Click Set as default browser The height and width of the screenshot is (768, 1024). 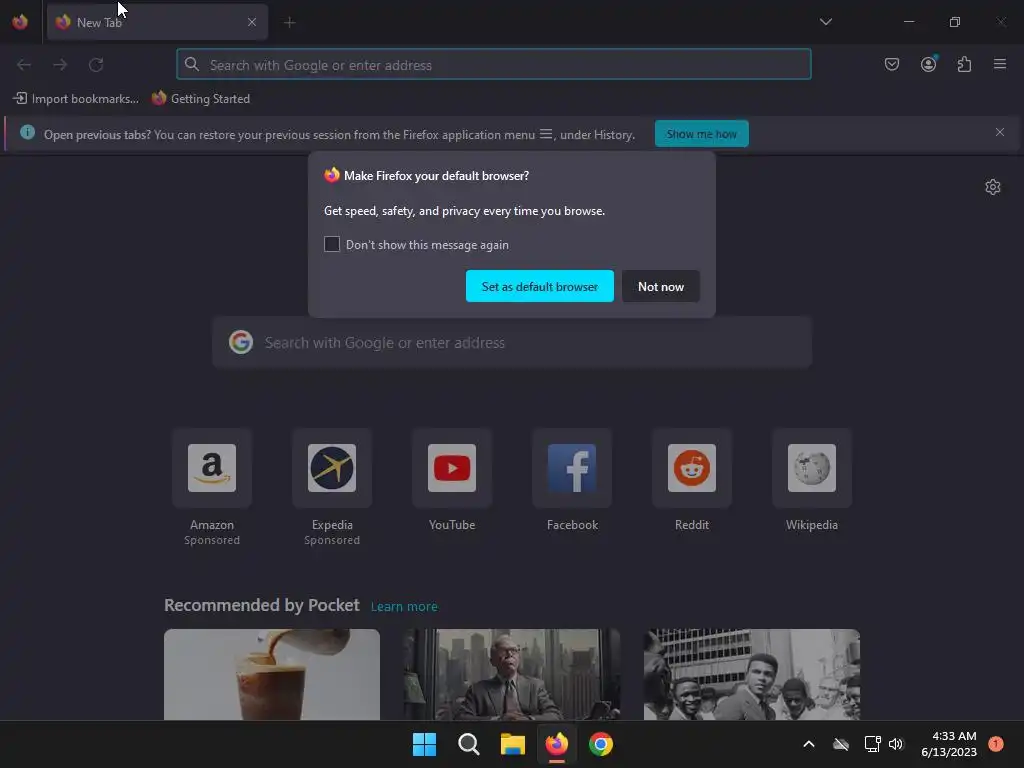click(x=539, y=286)
